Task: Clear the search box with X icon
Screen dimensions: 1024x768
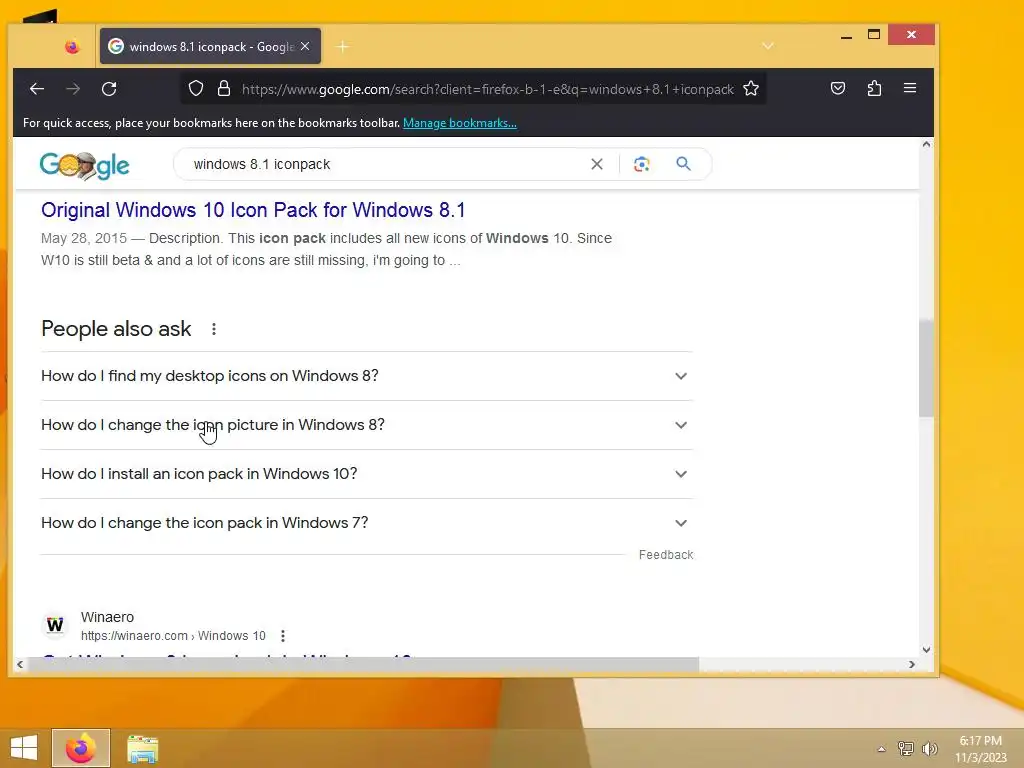Action: (597, 164)
